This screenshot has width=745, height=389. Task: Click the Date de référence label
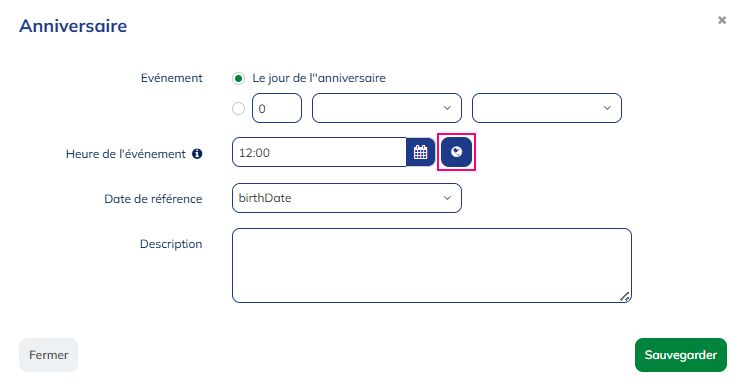[x=153, y=199]
